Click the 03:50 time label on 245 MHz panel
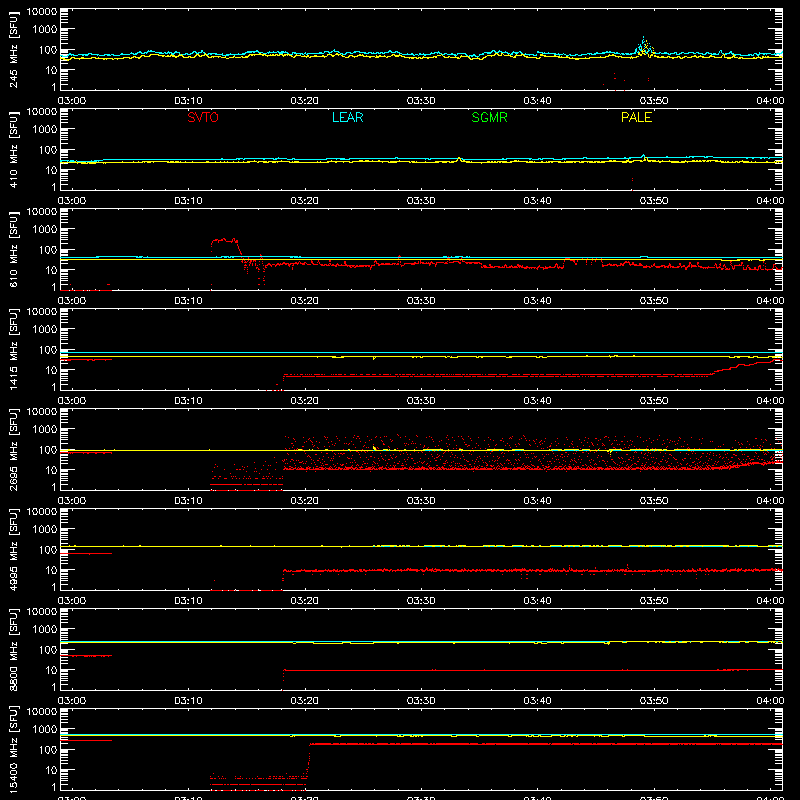 (654, 101)
